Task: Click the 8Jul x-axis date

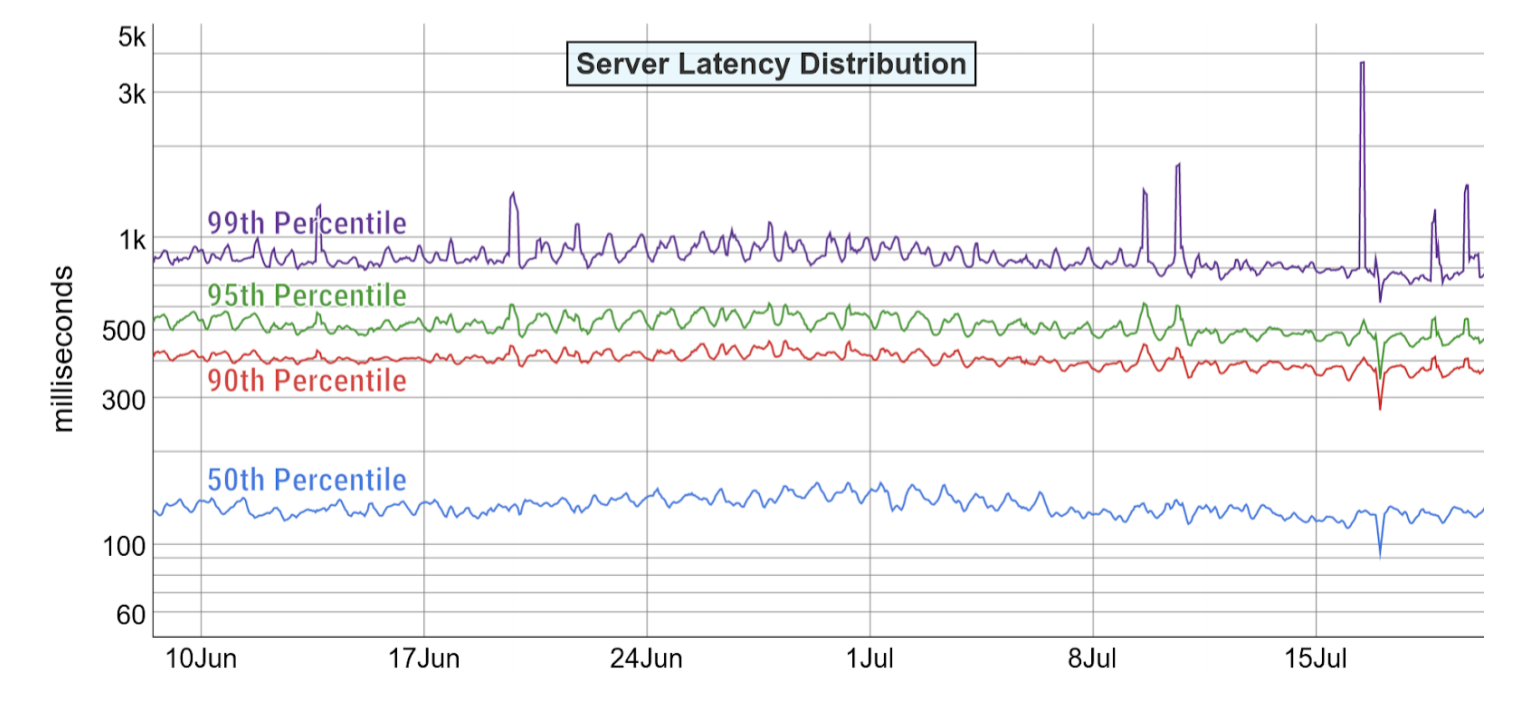Action: pos(1092,660)
